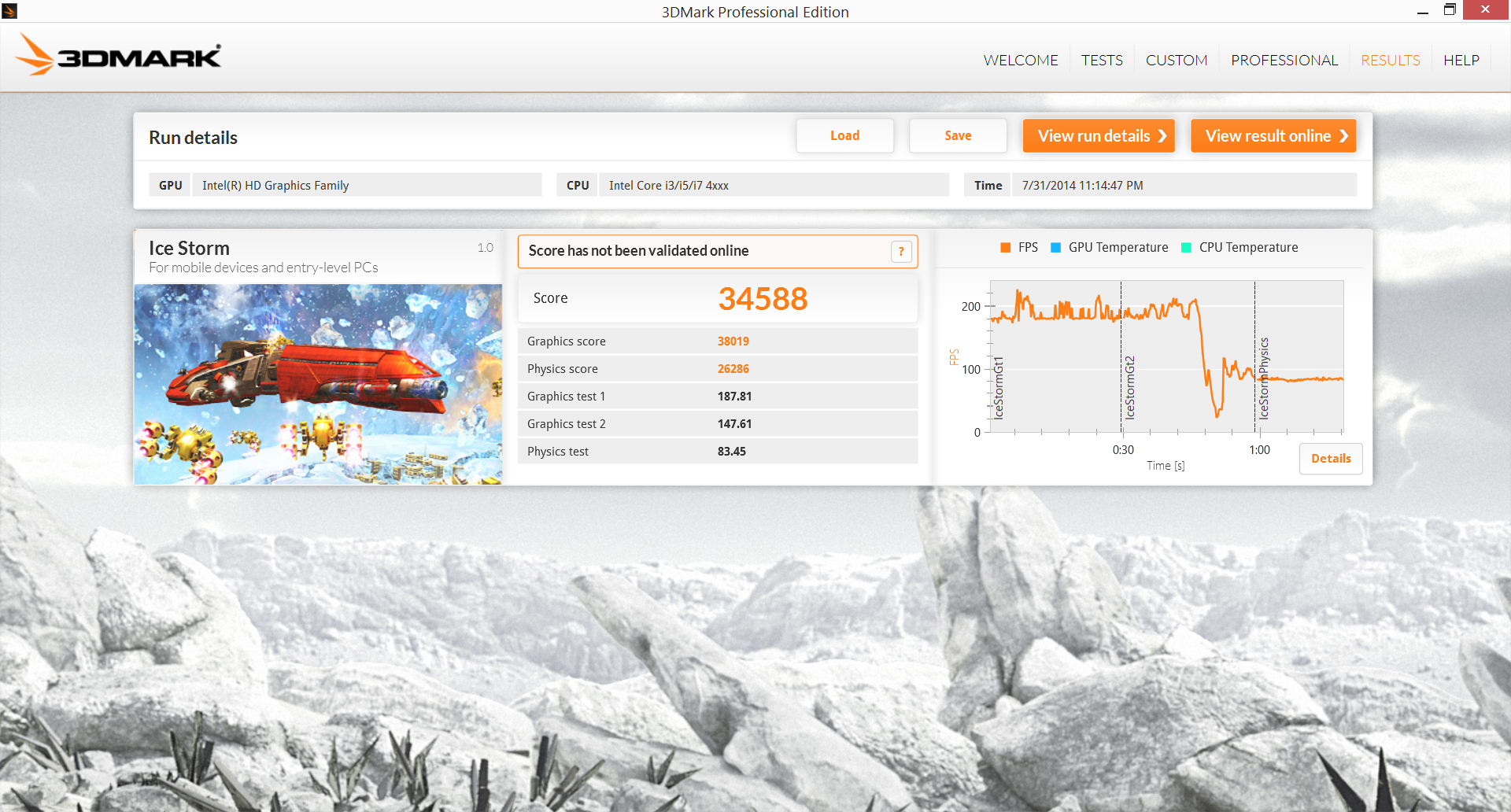Image resolution: width=1511 pixels, height=812 pixels.
Task: Click the CPU name 'Intel Core i3/i5/i7 4xxx'
Action: (669, 186)
